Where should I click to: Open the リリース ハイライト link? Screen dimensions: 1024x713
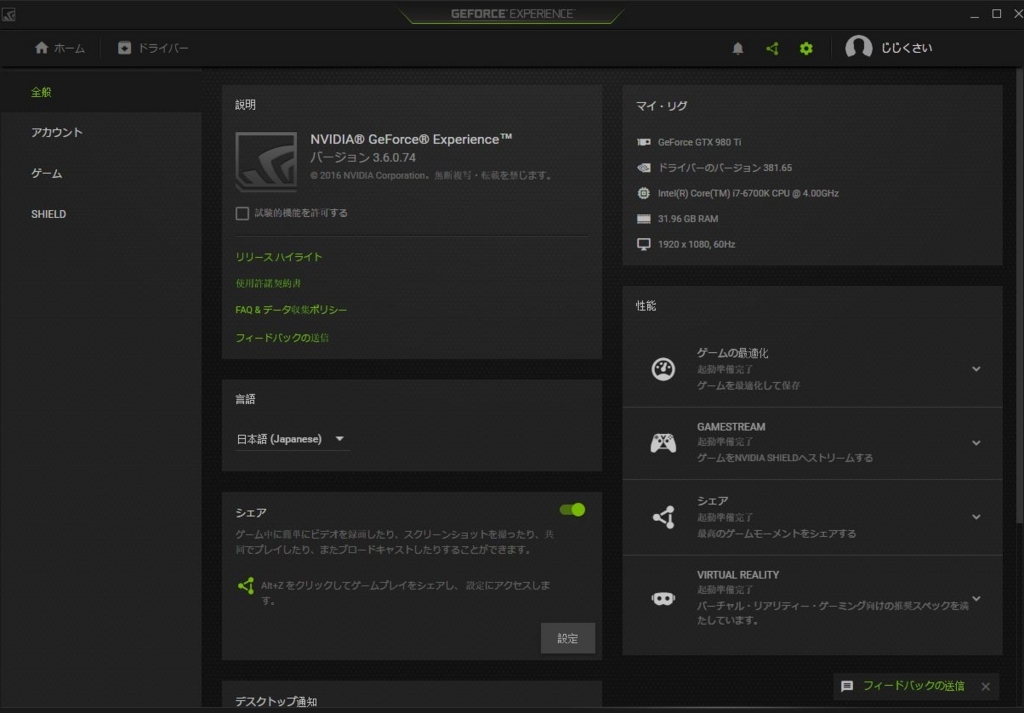click(279, 257)
